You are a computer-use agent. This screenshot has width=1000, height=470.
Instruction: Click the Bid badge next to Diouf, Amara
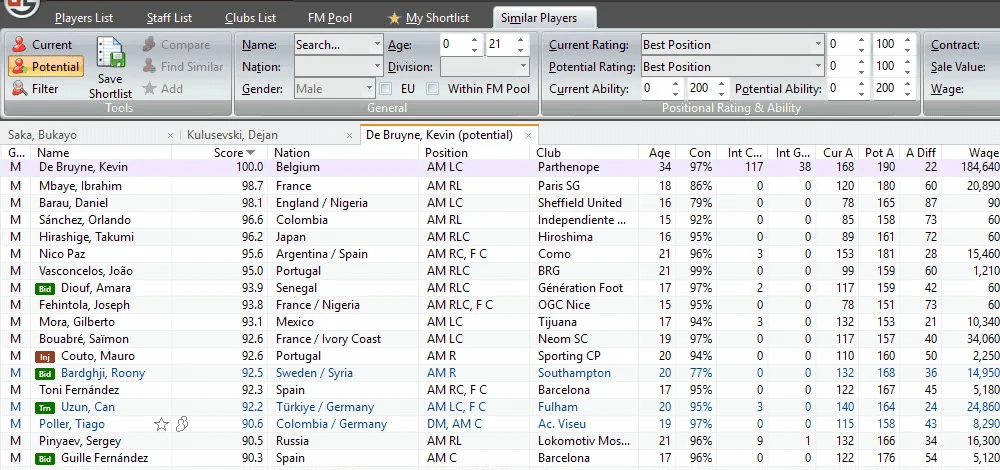[x=45, y=288]
